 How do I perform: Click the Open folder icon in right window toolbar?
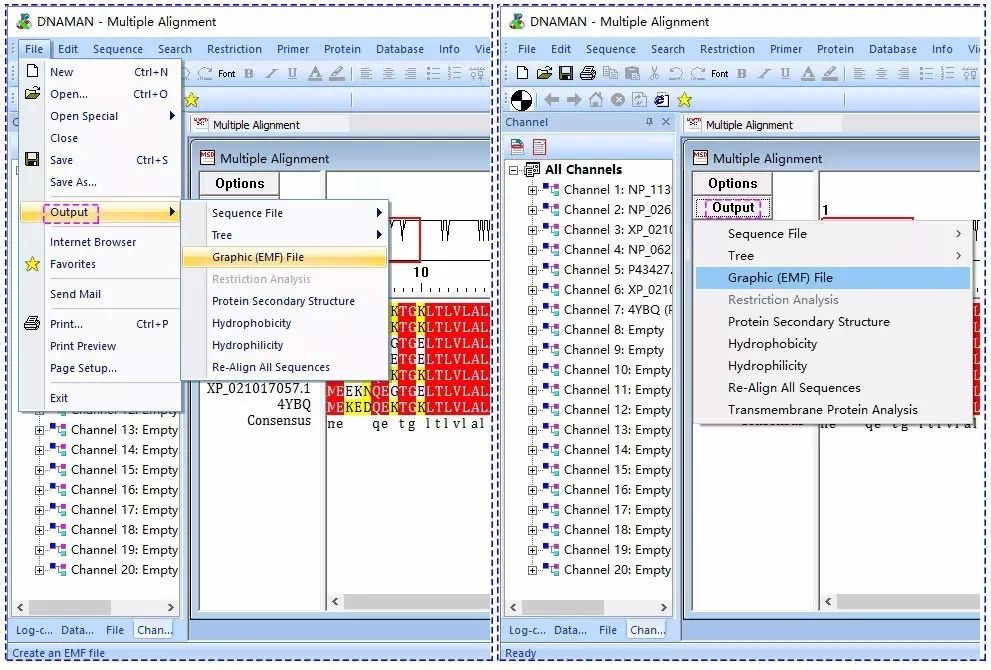coord(544,73)
